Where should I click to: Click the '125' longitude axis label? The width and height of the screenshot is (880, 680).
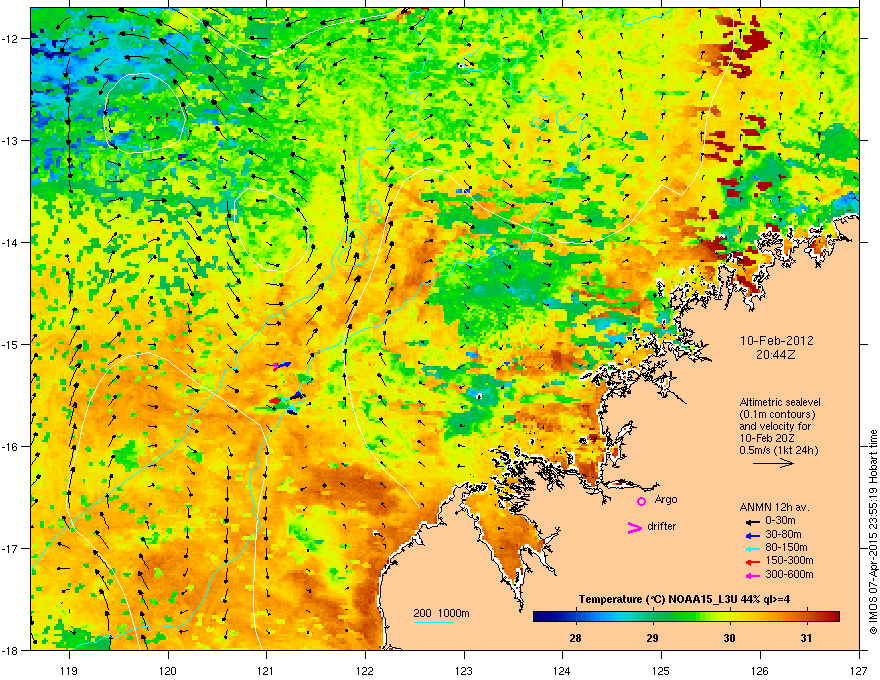click(661, 670)
